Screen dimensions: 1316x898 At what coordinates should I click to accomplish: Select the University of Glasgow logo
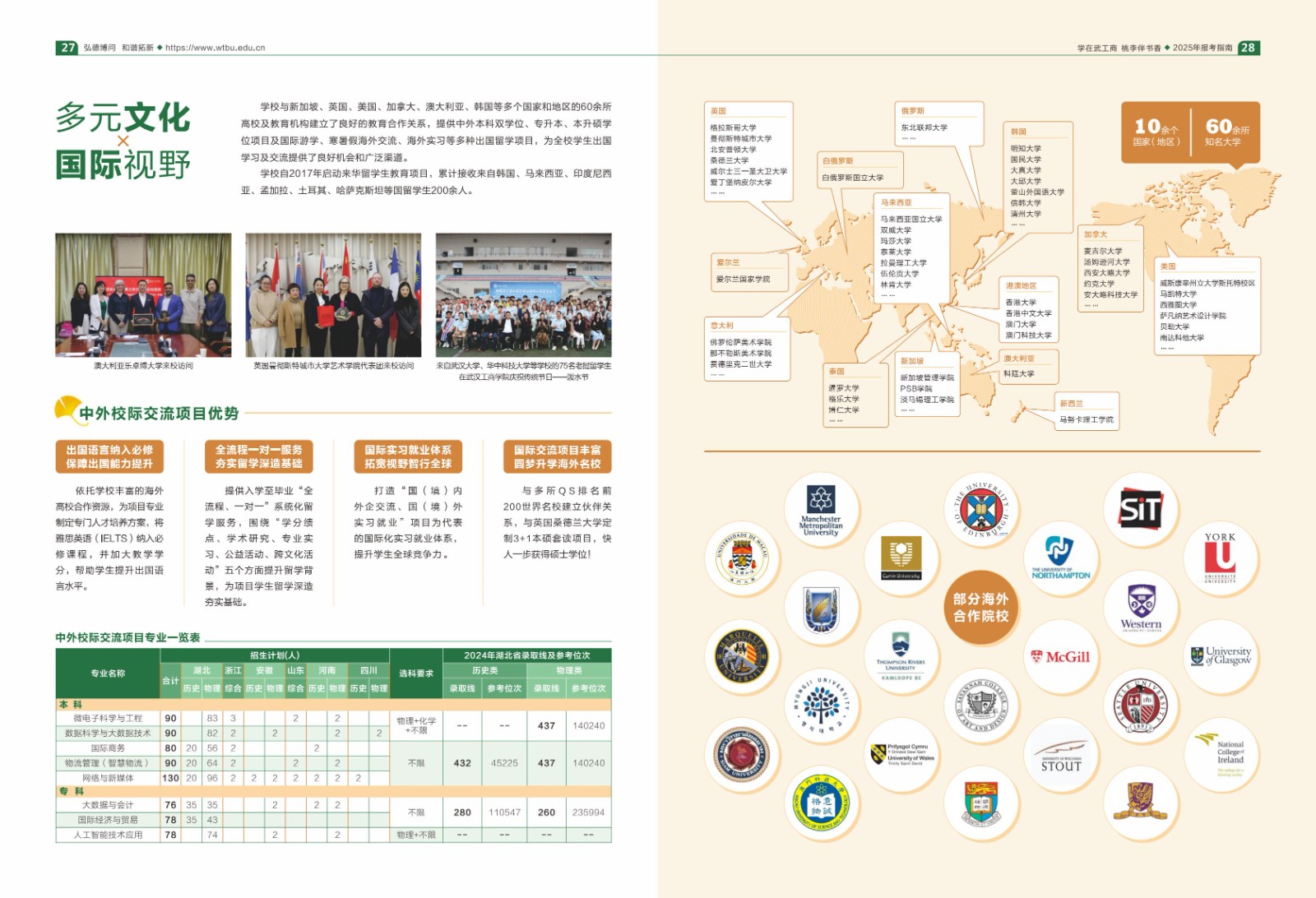(x=1221, y=656)
